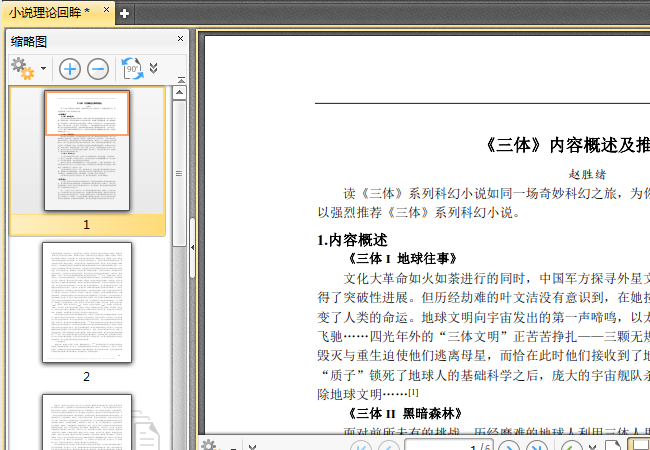Viewport: 650px width, 450px height.
Task: Open thumbnail panel options gear
Action: (x=22, y=69)
